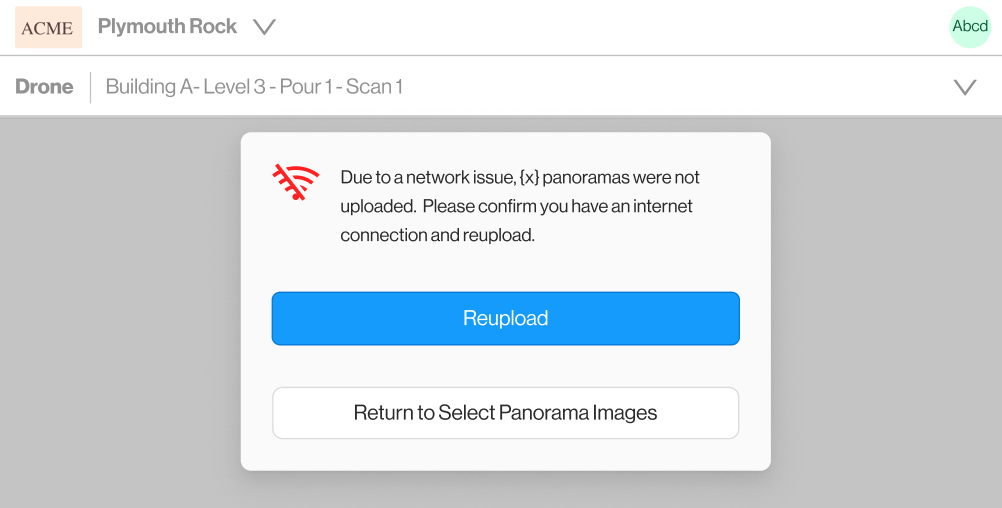Click the red no-wifi network error icon

pos(296,182)
